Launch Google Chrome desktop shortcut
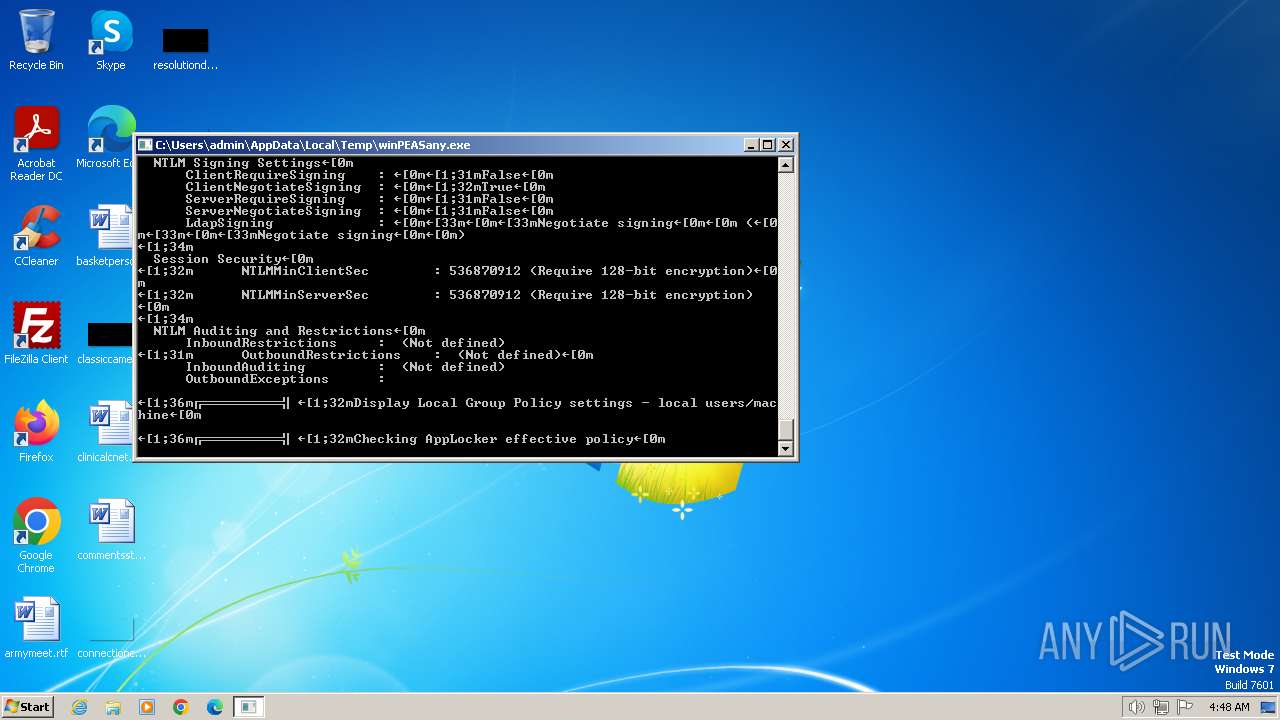 (x=36, y=536)
